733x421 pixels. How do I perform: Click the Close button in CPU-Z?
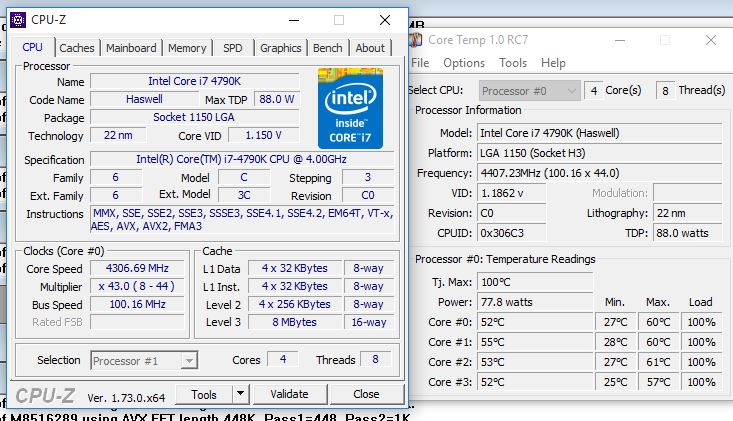366,394
